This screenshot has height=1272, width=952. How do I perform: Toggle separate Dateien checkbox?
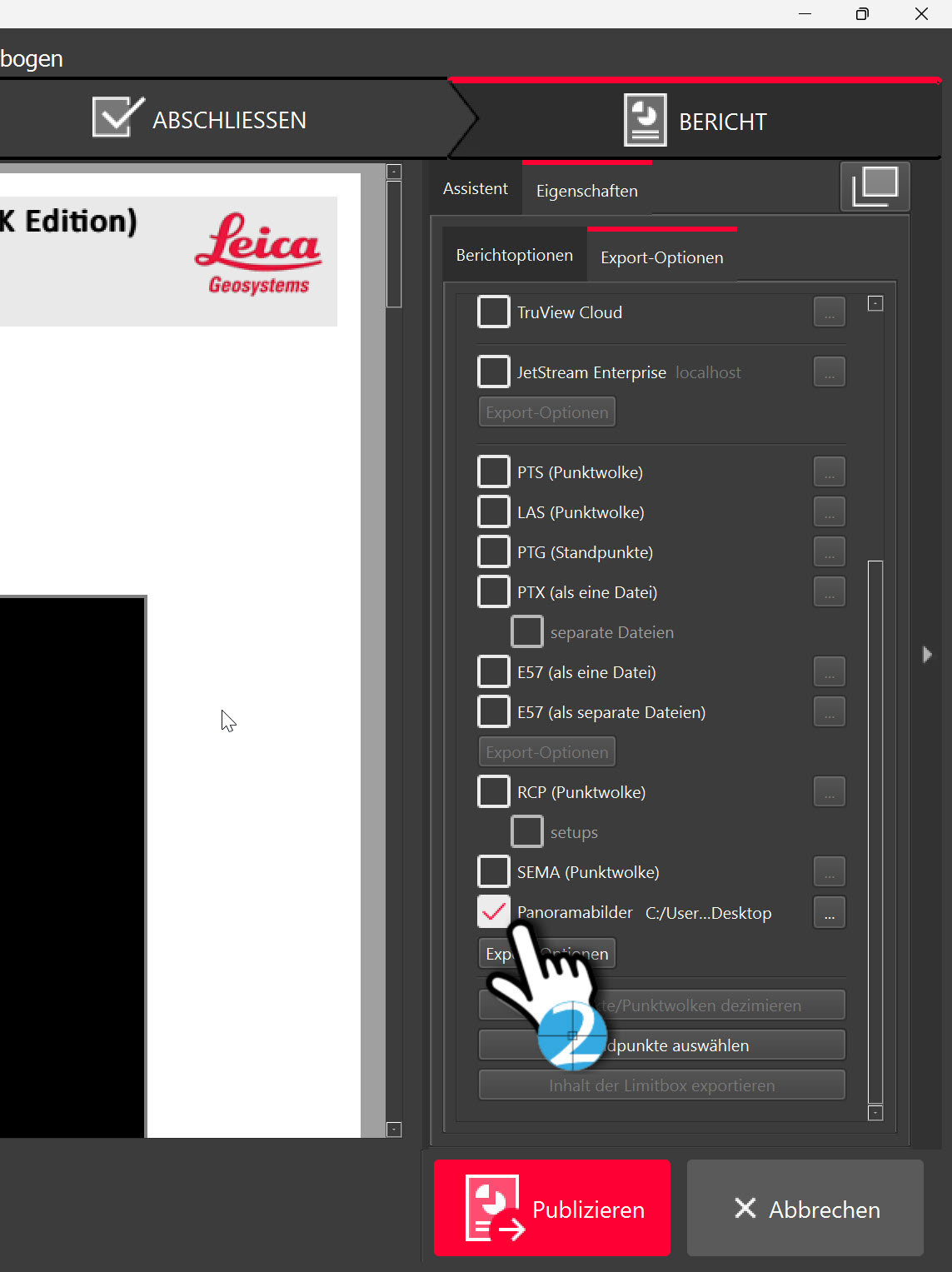tap(527, 631)
